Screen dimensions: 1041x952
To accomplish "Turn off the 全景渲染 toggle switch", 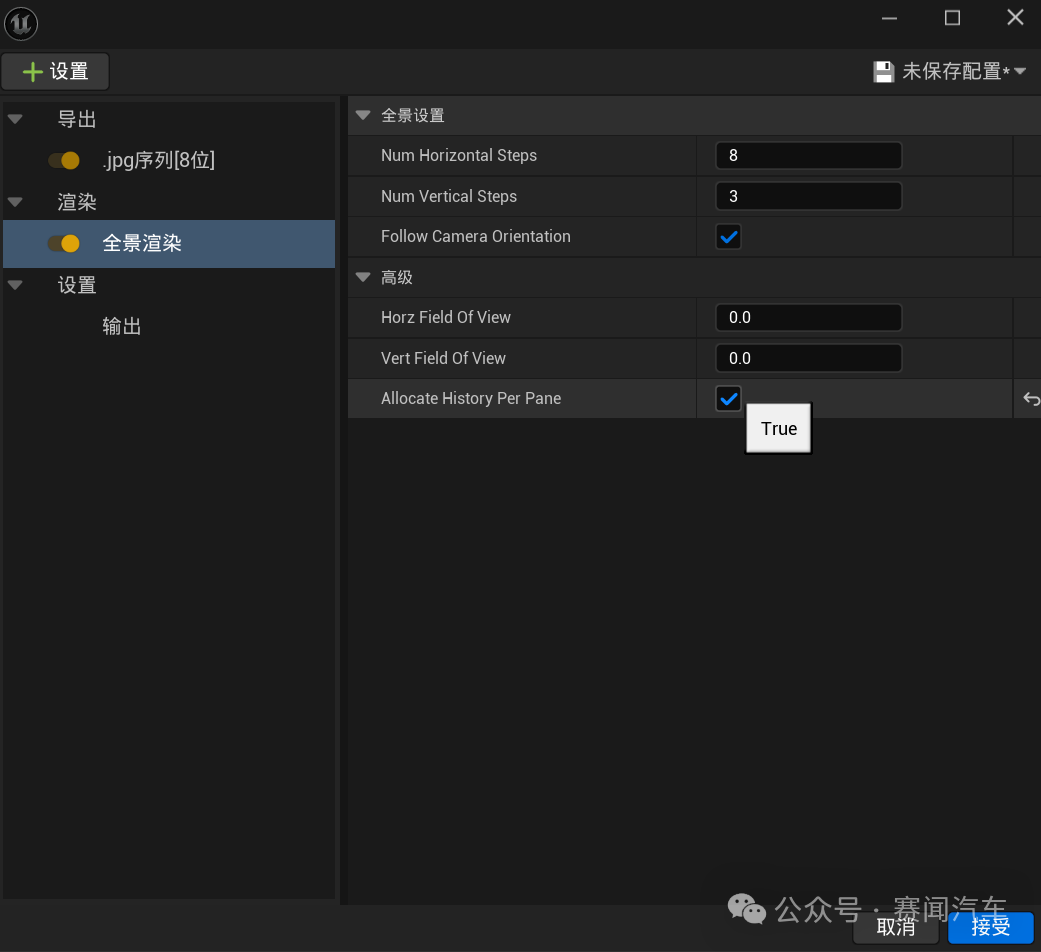I will pos(65,243).
